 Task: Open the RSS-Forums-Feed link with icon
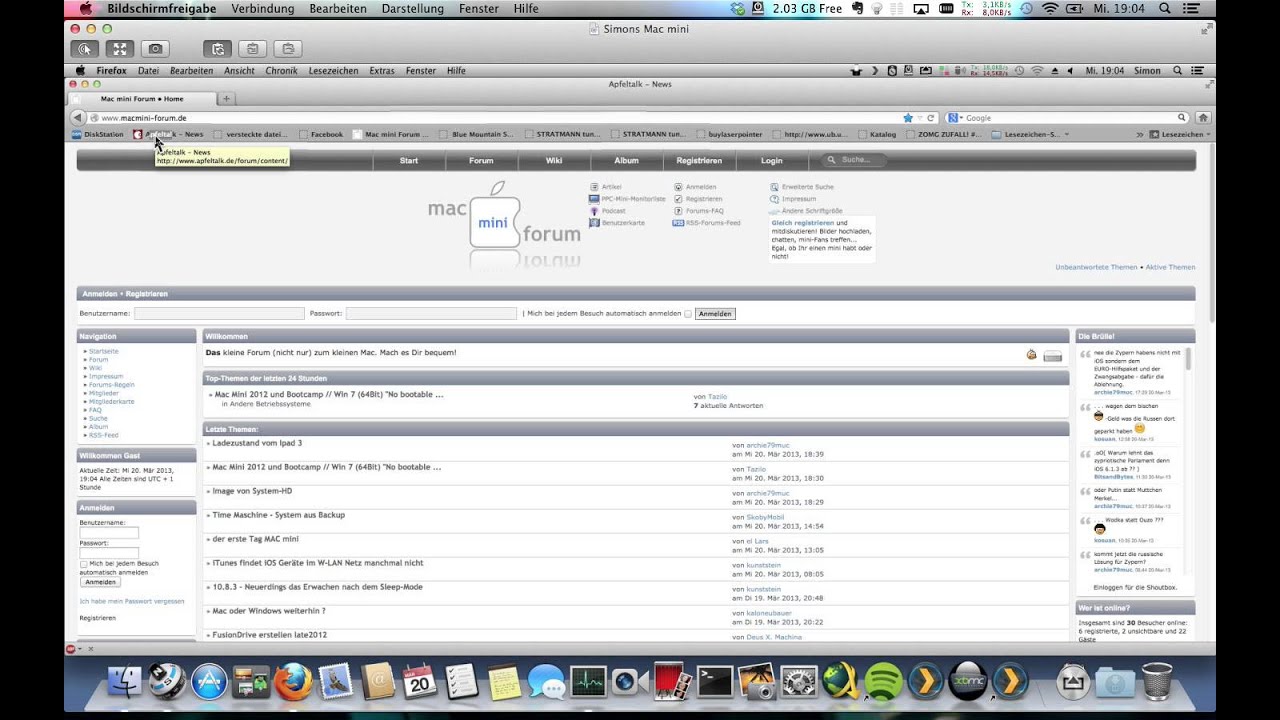[707, 223]
